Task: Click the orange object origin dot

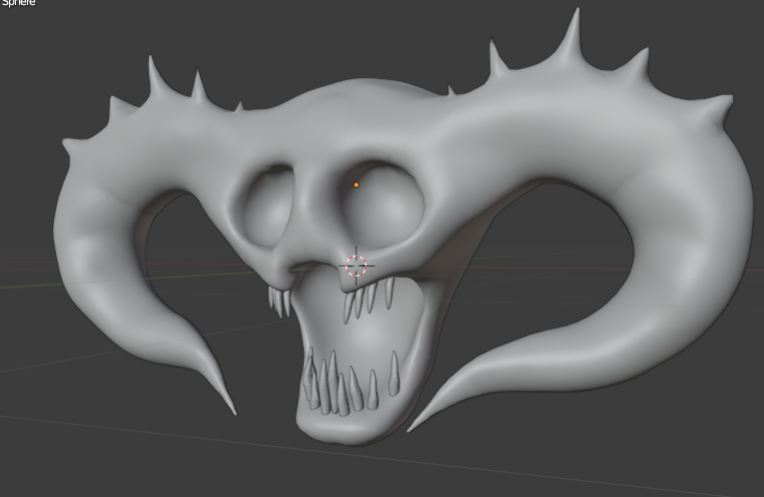Action: click(x=356, y=185)
